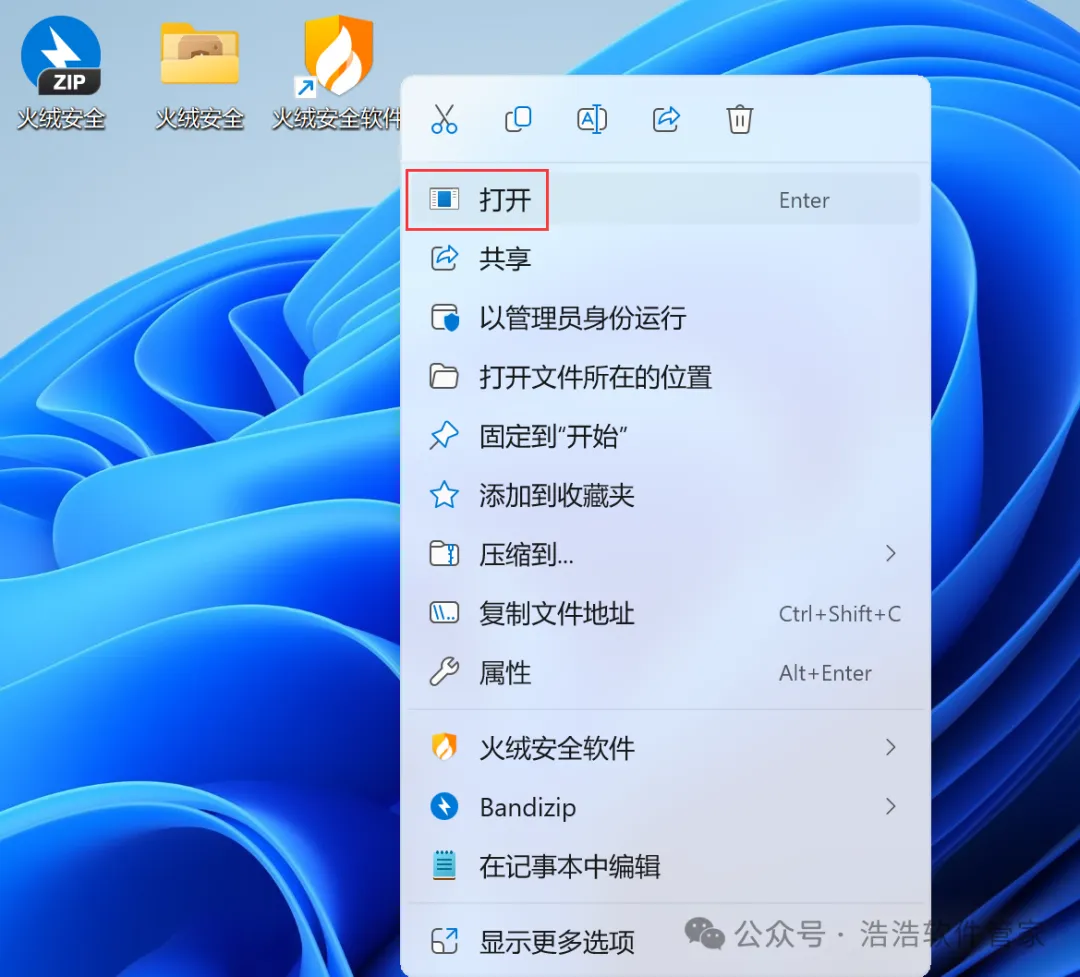Choose 添加到收藏夹
1080x977 pixels.
(665, 495)
